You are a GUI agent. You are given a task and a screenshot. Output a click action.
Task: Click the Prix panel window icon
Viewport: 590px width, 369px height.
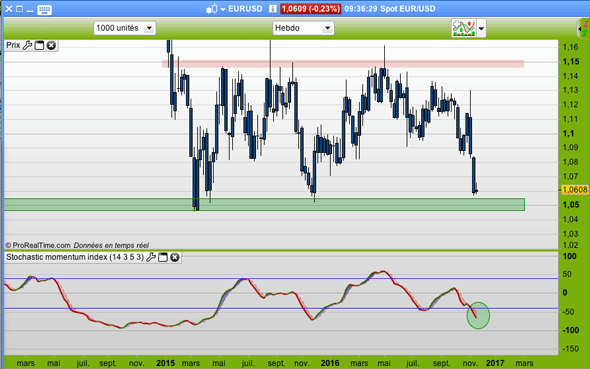[39, 46]
